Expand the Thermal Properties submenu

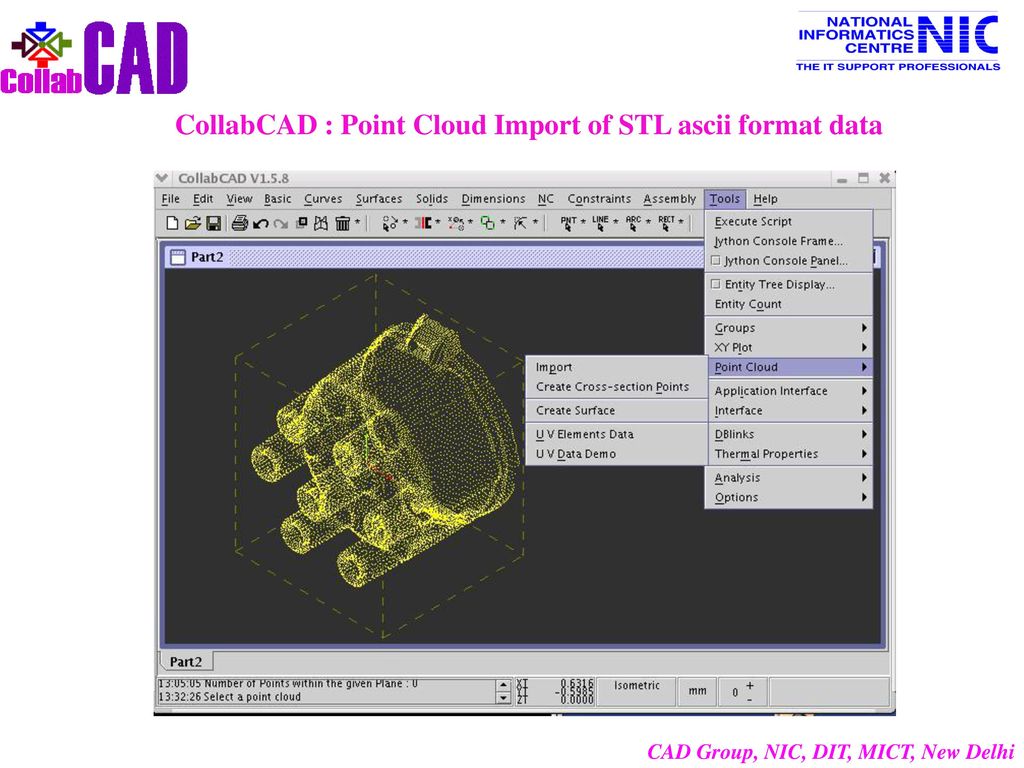pos(789,454)
